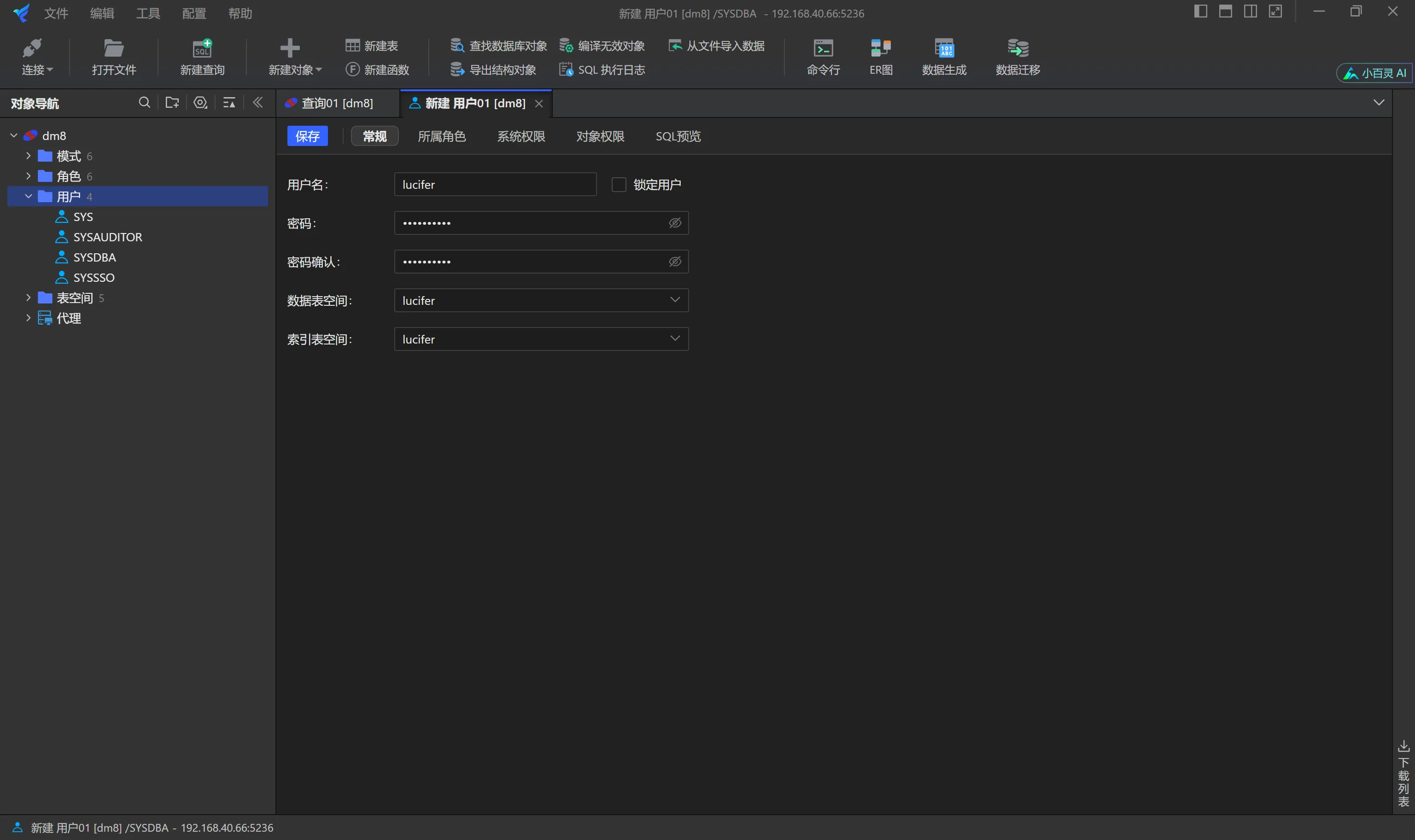Open 打开文件 from the toolbar
This screenshot has height=840, width=1415.
point(114,57)
